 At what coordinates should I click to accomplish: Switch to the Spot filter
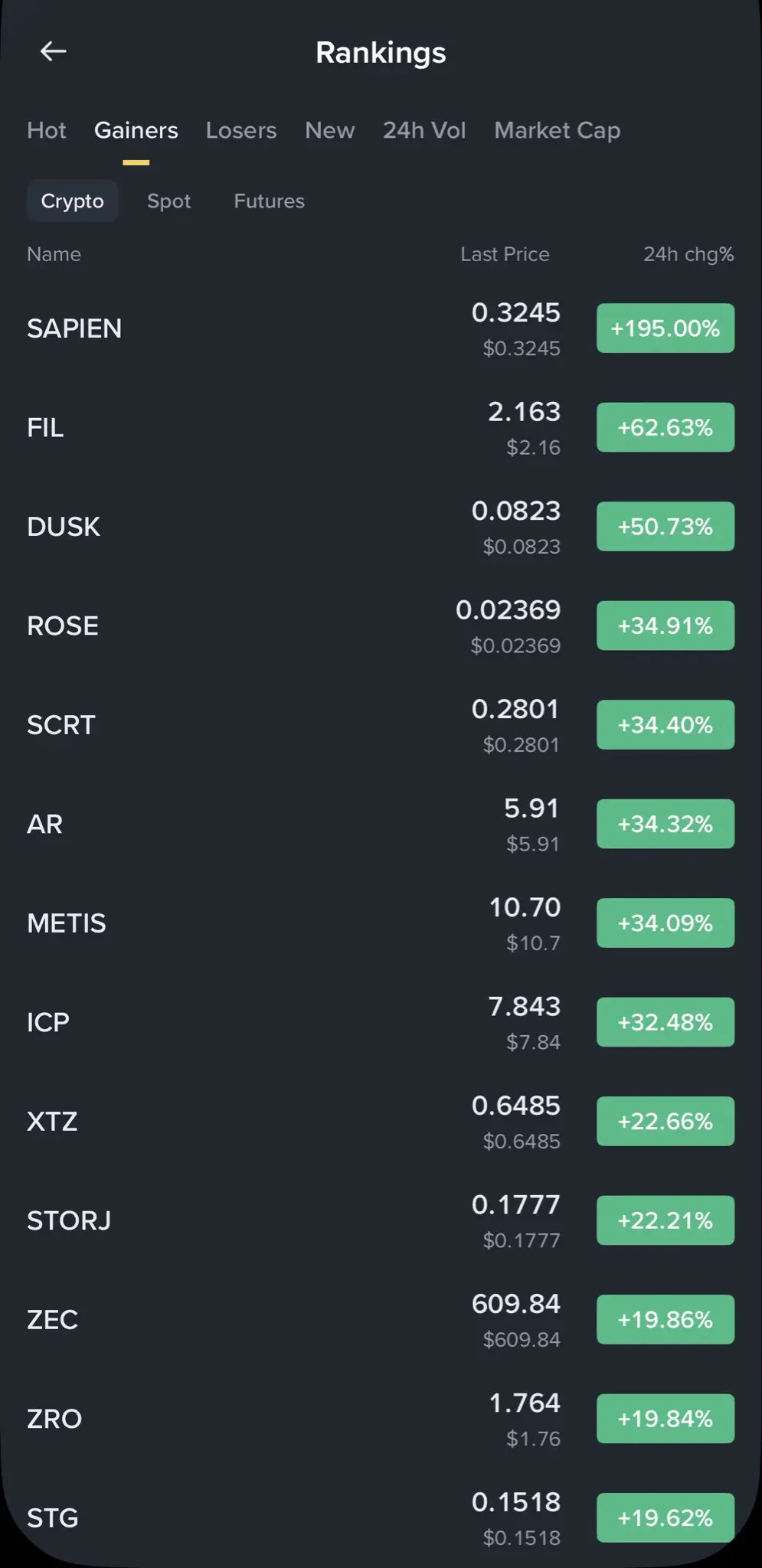coord(168,201)
